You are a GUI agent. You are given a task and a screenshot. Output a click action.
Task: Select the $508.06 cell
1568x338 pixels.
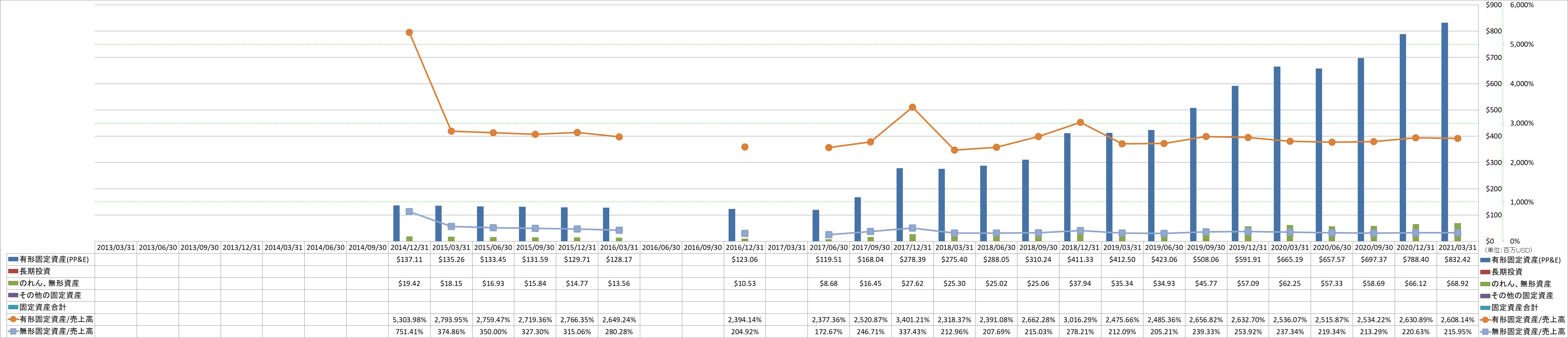(x=1207, y=259)
